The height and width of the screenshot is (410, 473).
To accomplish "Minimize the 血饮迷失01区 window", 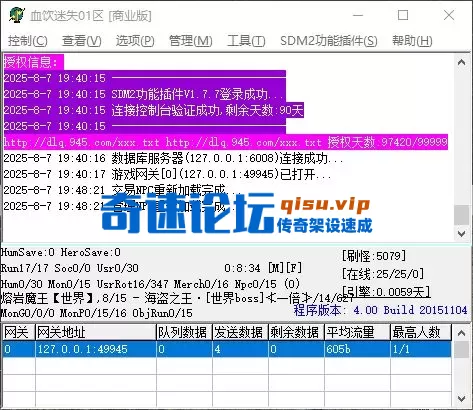I will [358, 15].
